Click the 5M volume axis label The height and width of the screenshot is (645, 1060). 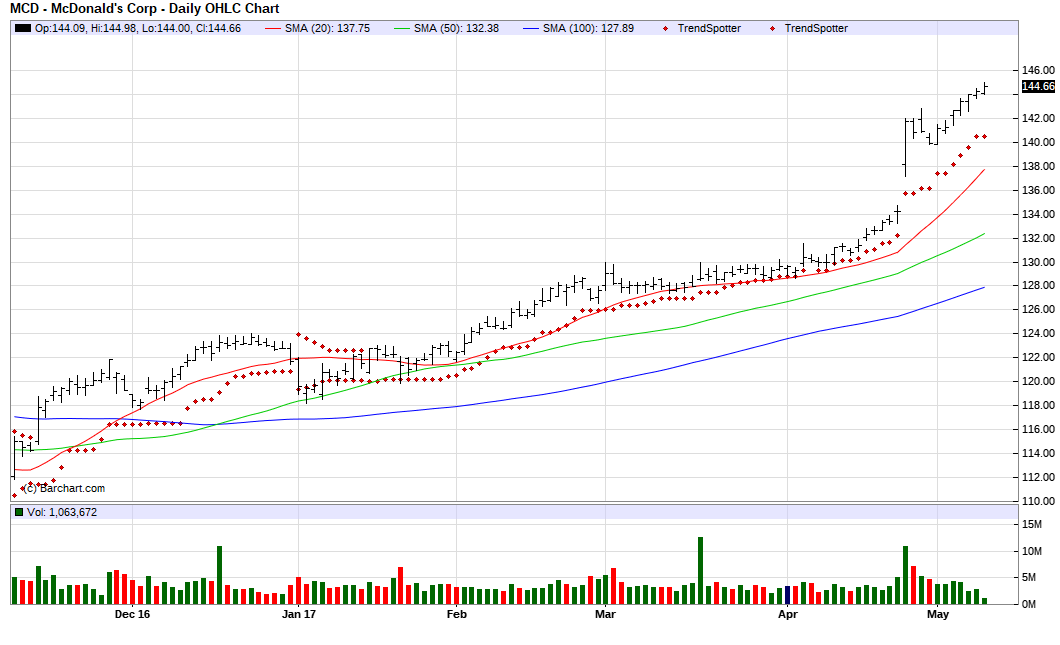tap(1029, 577)
